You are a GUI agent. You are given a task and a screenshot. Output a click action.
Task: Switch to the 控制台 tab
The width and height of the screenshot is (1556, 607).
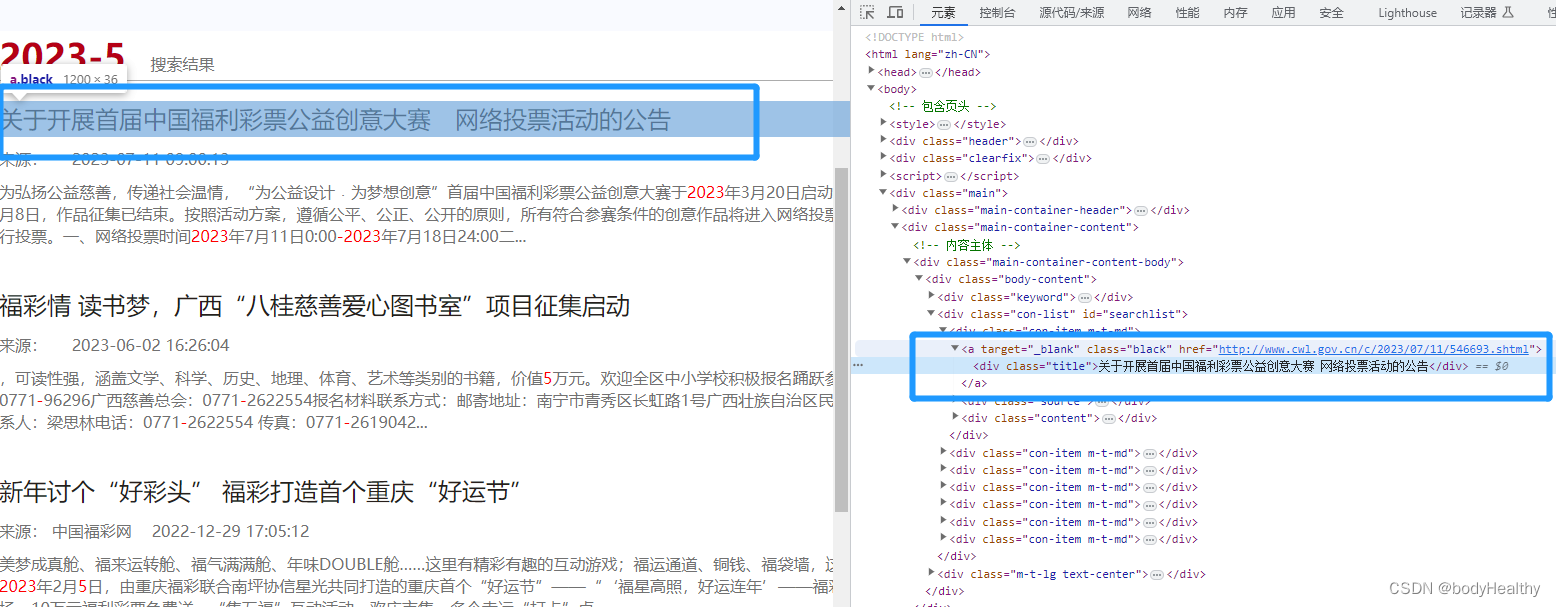997,13
